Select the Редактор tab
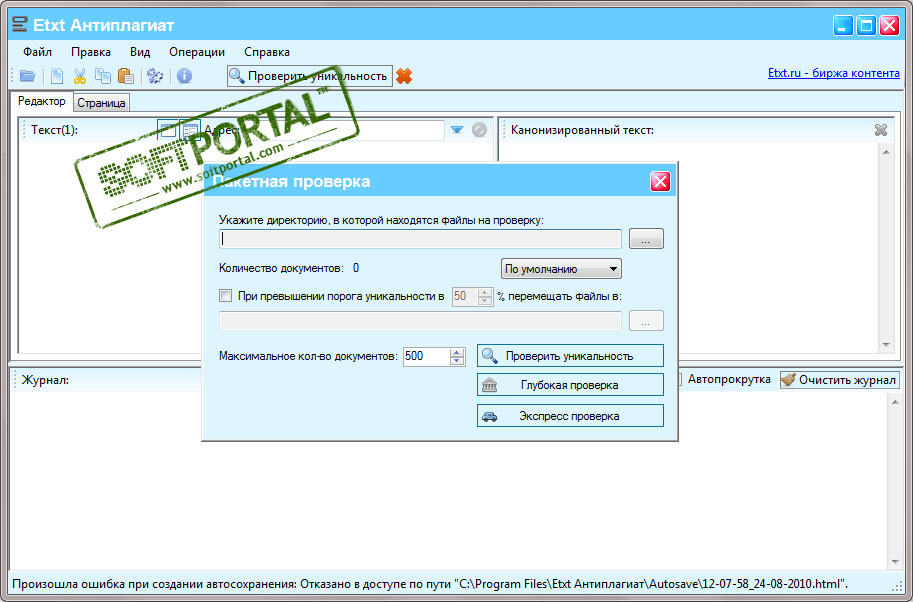This screenshot has width=913, height=602. pyautogui.click(x=41, y=101)
